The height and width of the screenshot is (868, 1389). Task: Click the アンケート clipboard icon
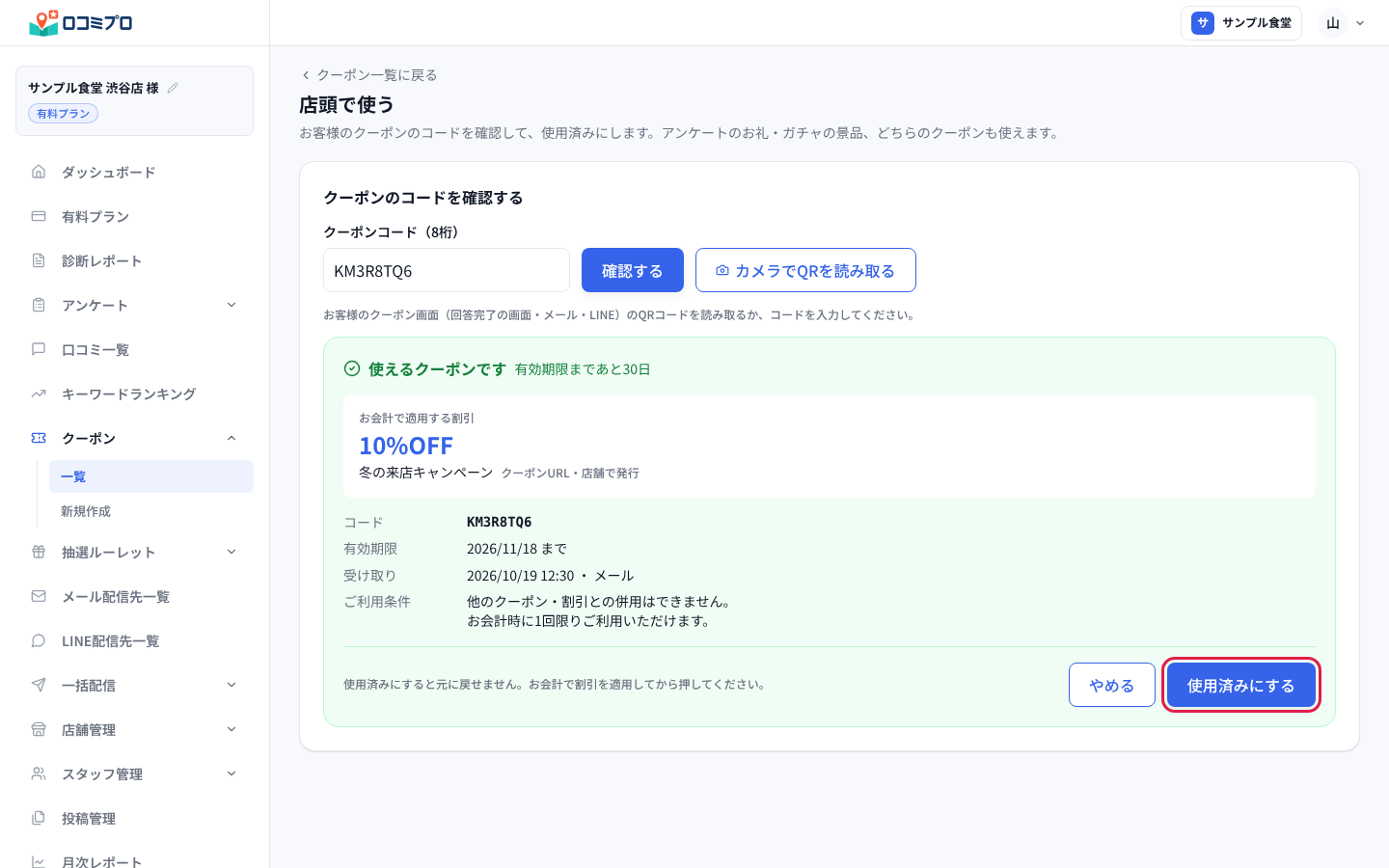pos(39,305)
